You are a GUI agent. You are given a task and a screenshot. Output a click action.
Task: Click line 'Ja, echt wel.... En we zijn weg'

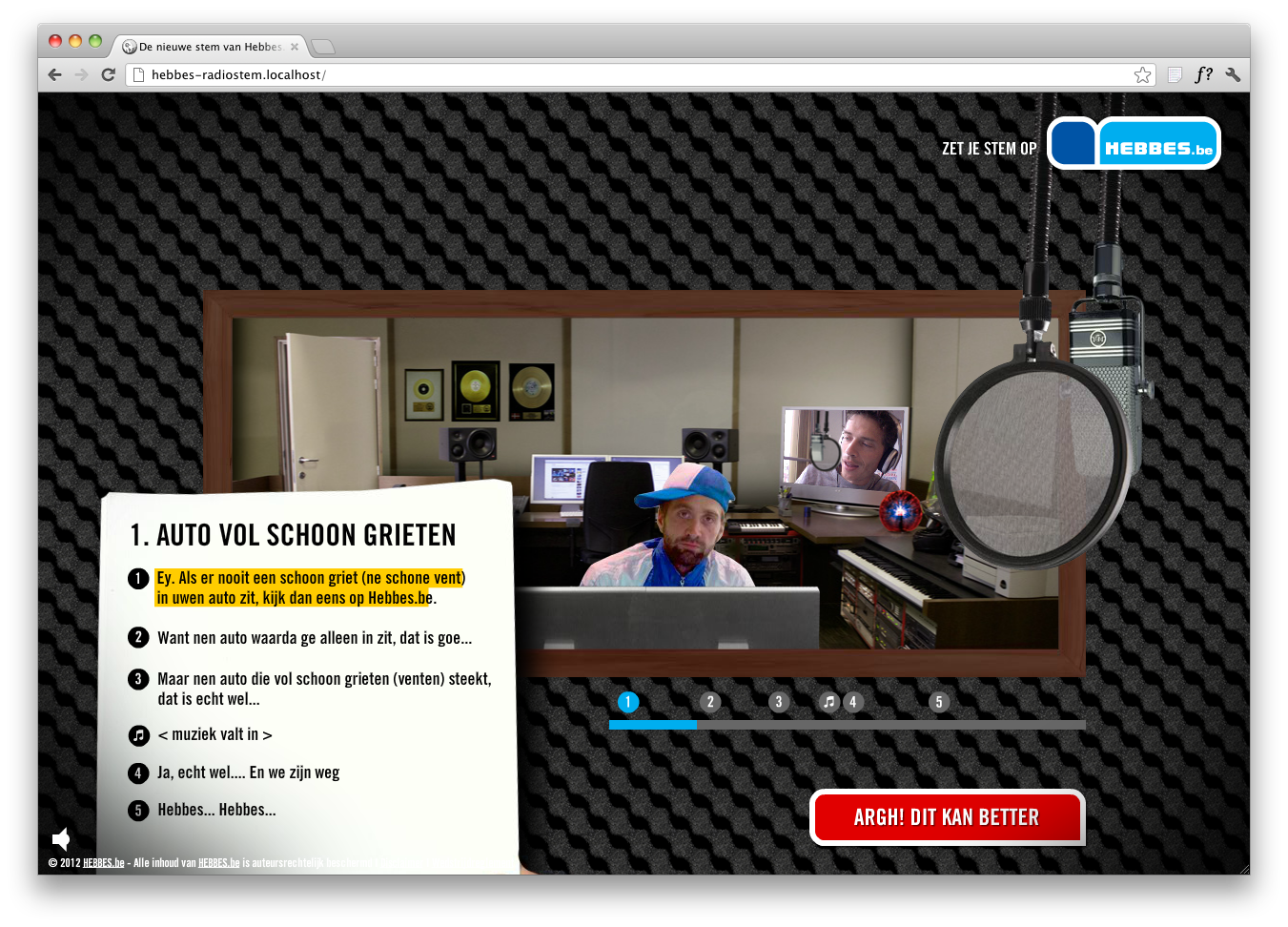click(249, 772)
